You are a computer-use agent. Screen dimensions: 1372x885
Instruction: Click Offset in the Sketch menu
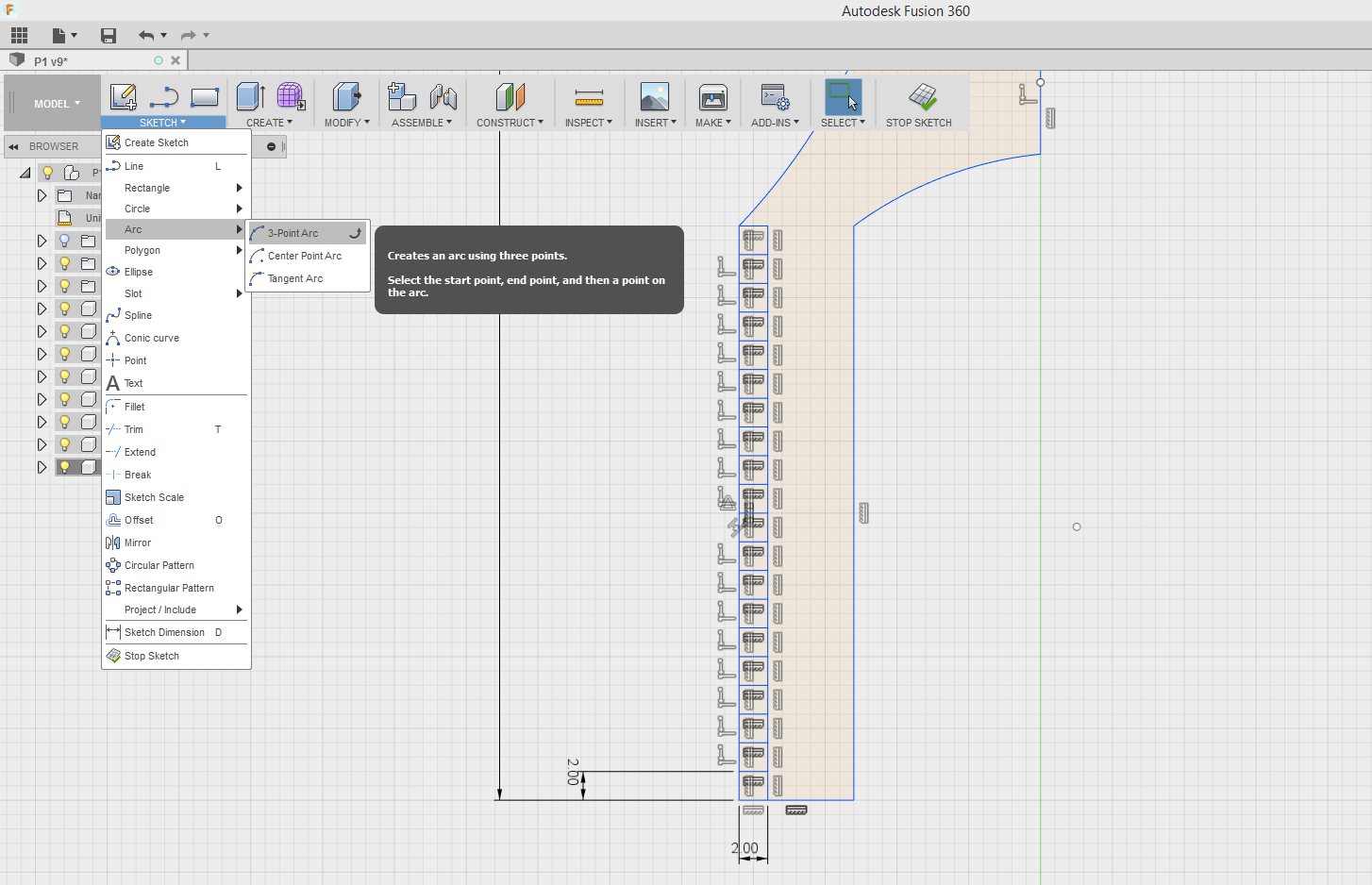point(176,520)
